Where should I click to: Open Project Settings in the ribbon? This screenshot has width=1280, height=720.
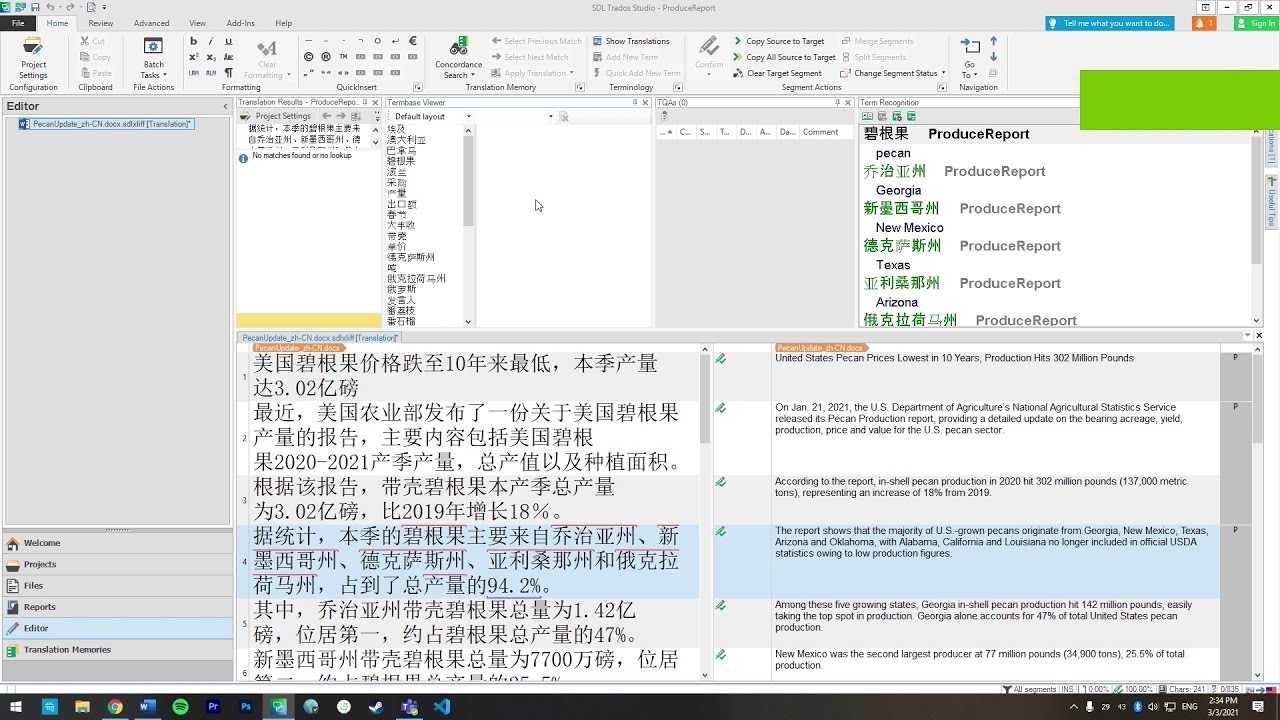(33, 58)
